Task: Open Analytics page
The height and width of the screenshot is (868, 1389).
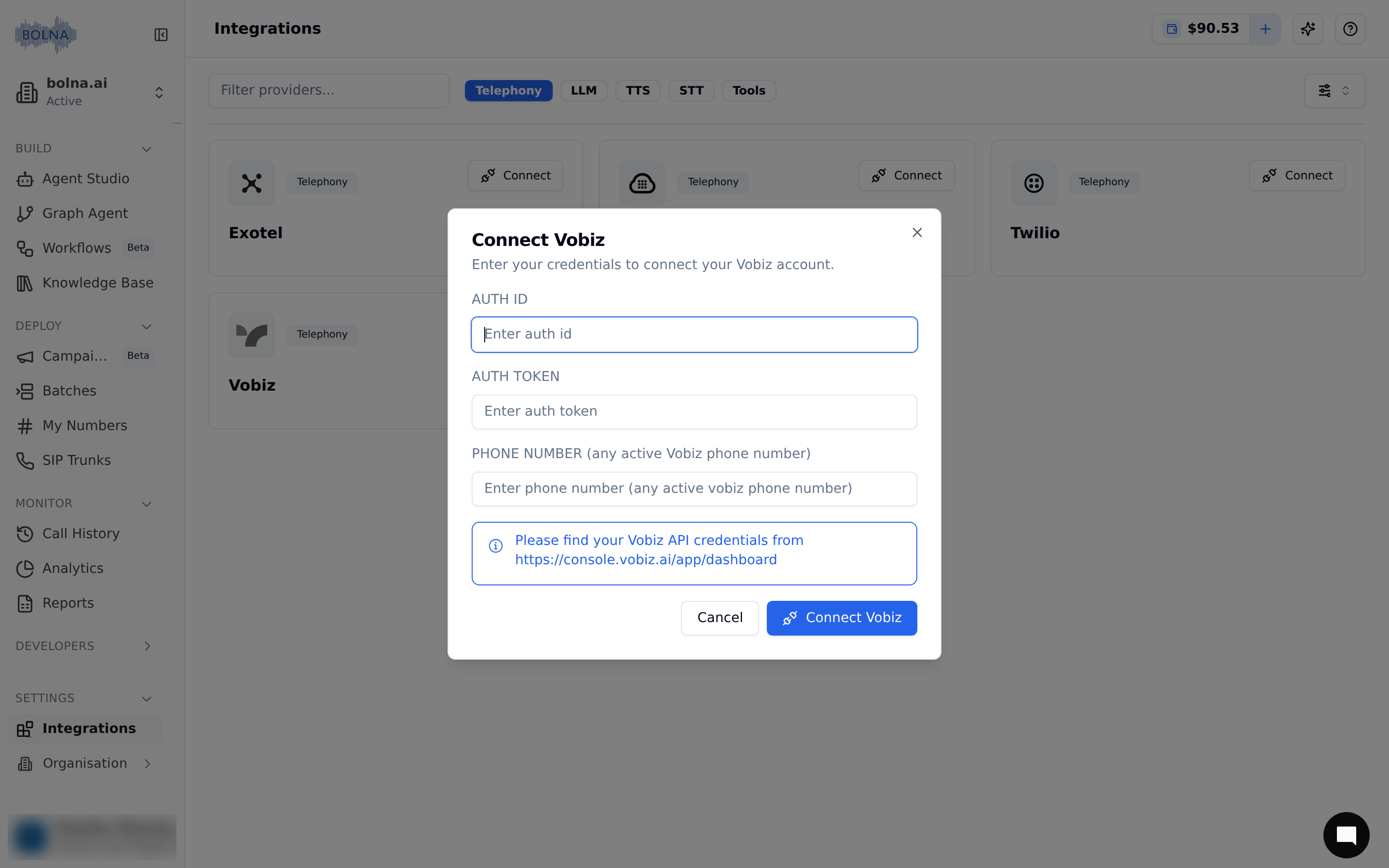Action: [85, 569]
